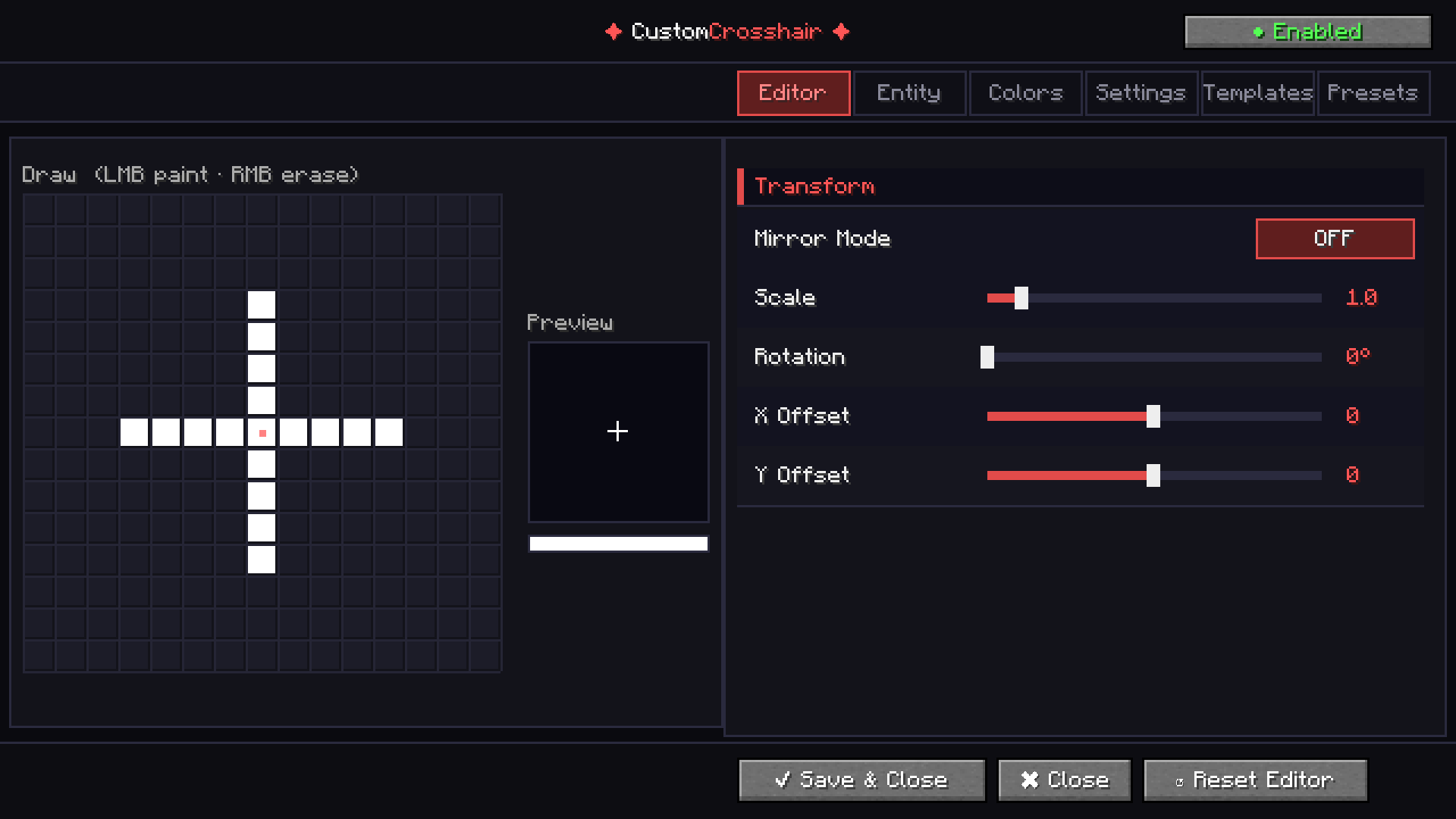Viewport: 1456px width, 819px height.
Task: Reset the editor with Reset Editor
Action: click(x=1255, y=780)
